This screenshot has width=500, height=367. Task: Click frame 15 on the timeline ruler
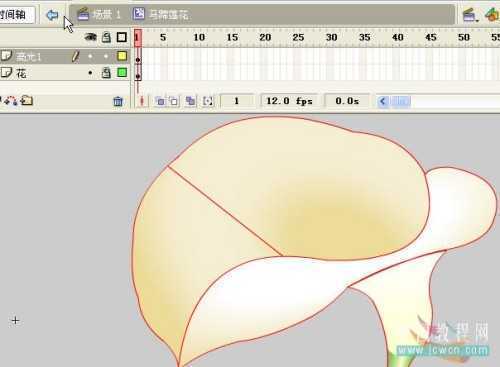pyautogui.click(x=232, y=37)
